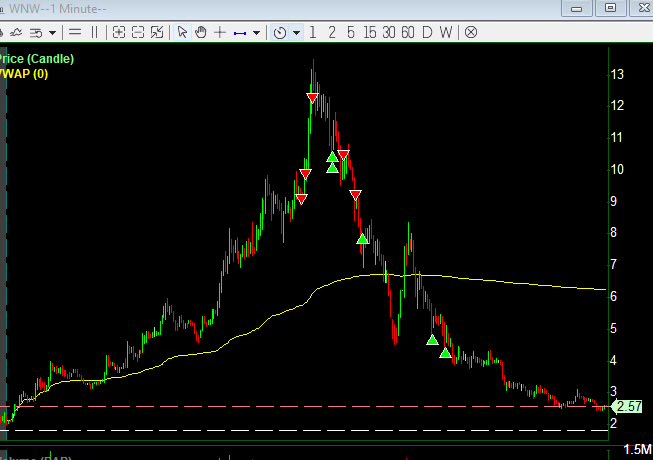Screen dimensions: 653x460
Task: Click the 13 price axis label
Action: (617, 75)
